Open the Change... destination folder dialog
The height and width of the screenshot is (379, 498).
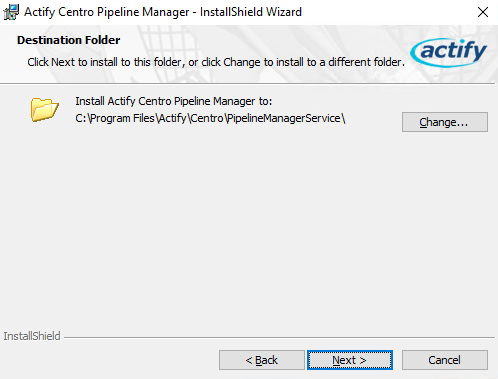[x=445, y=122]
